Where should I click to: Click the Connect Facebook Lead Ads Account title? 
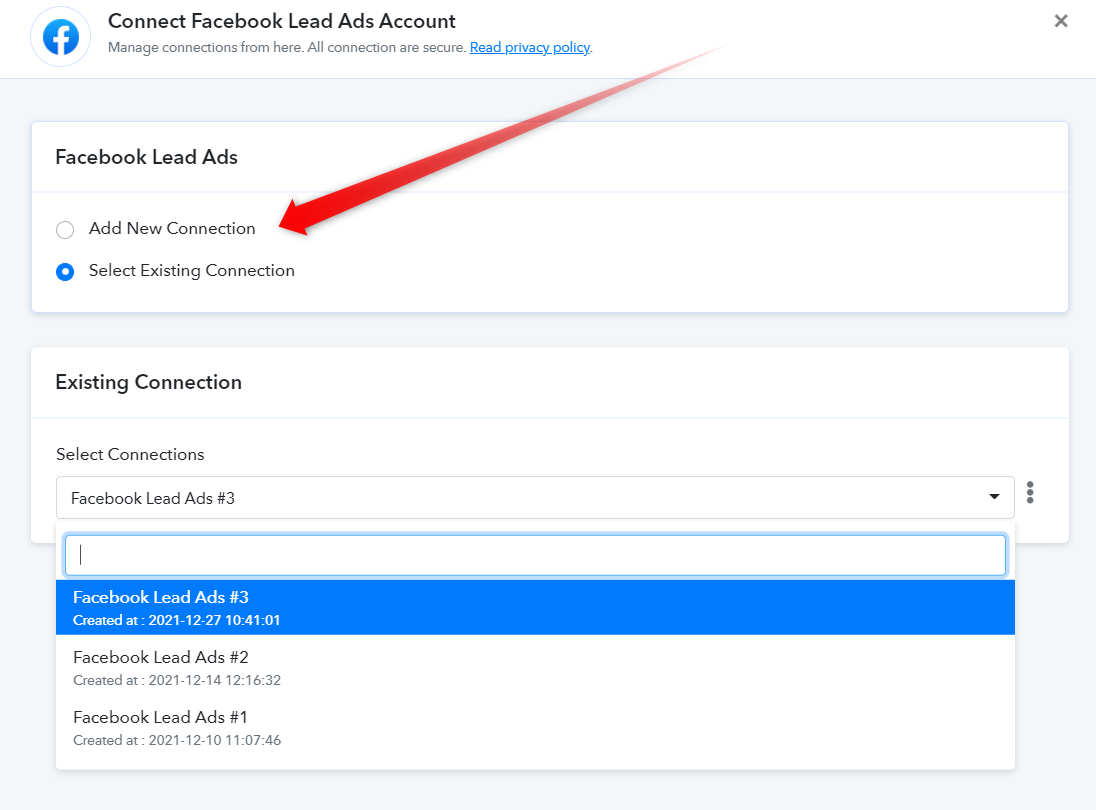click(282, 21)
